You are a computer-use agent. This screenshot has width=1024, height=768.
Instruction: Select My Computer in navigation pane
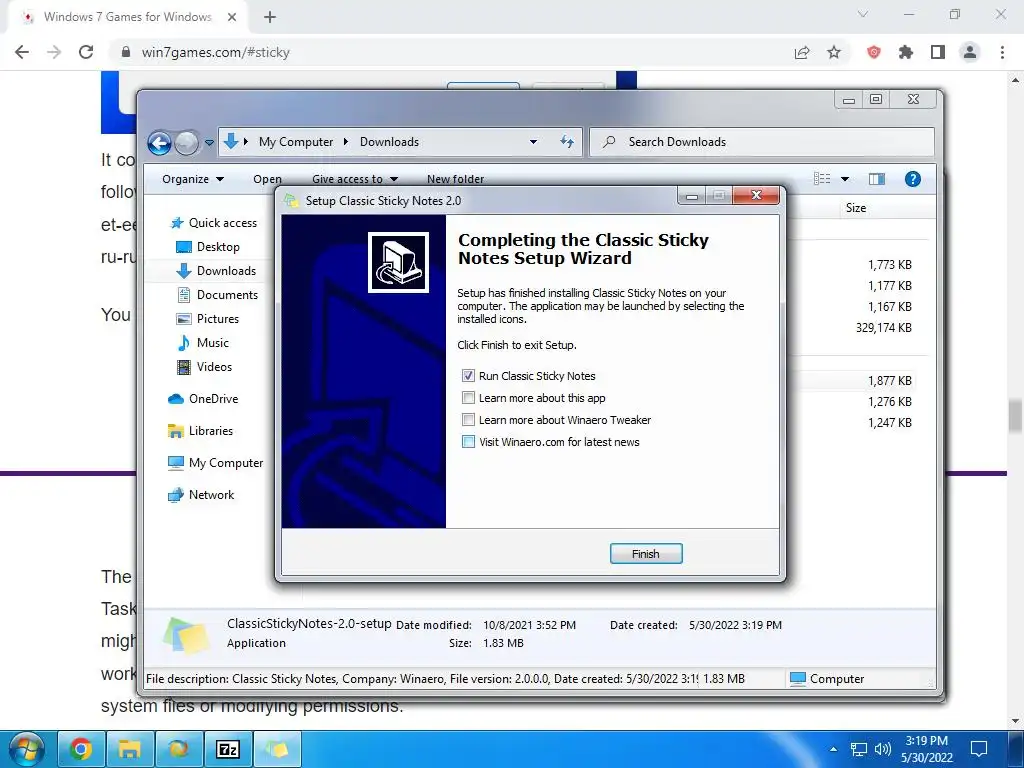[216, 462]
